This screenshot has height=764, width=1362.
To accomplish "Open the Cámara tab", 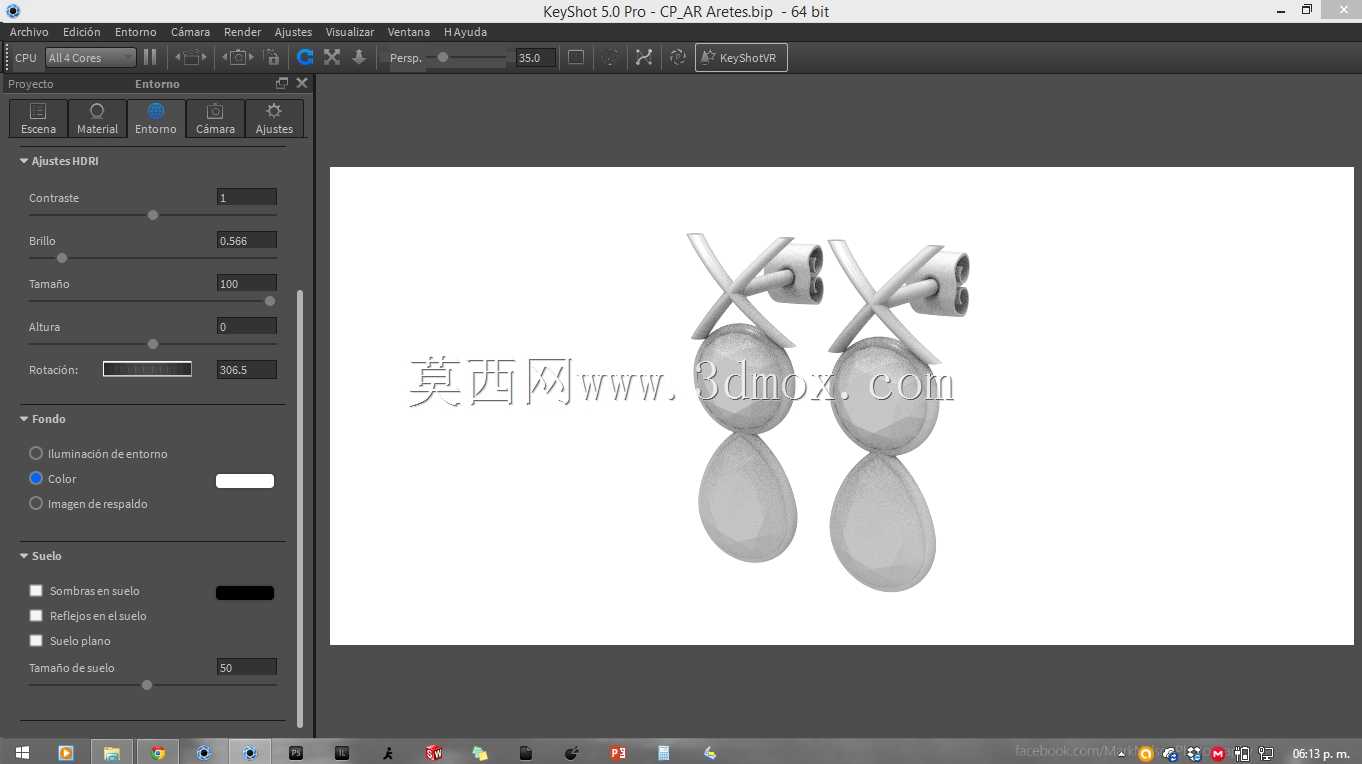I will [215, 118].
